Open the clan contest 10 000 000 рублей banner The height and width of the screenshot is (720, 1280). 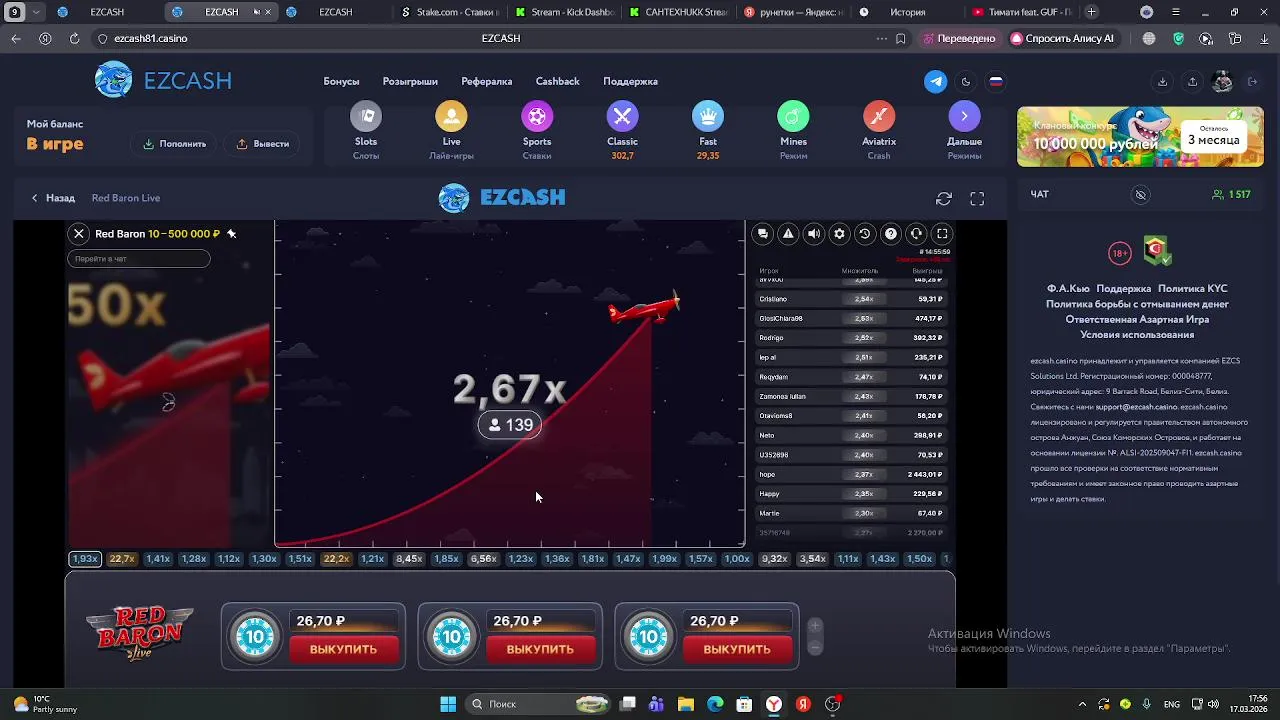[x=1140, y=136]
